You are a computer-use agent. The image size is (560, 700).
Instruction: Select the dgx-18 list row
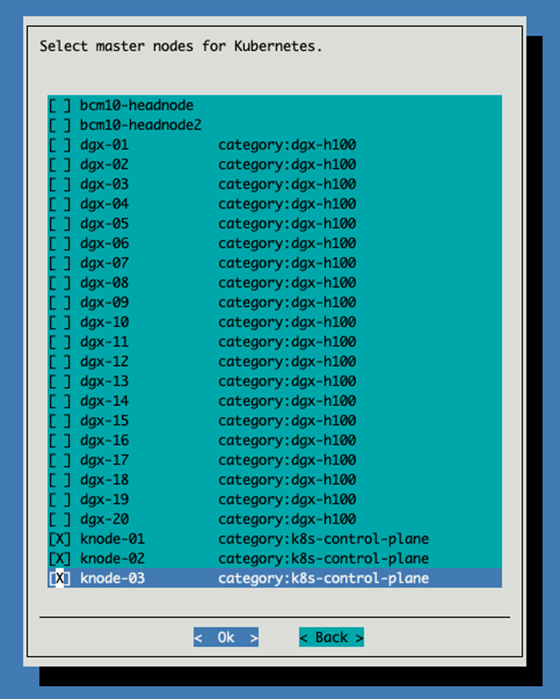click(x=275, y=479)
